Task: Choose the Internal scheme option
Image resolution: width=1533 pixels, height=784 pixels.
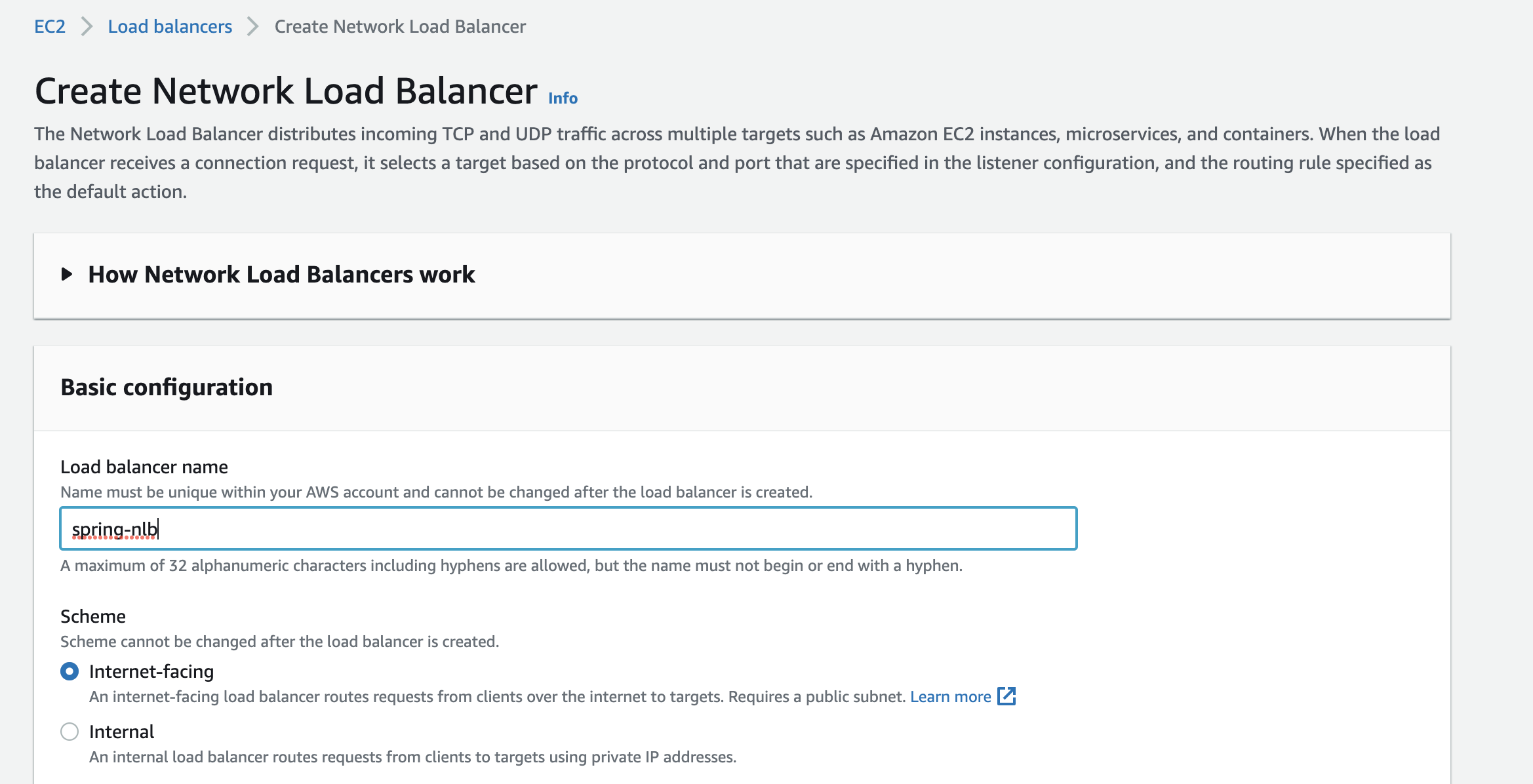Action: pyautogui.click(x=121, y=731)
